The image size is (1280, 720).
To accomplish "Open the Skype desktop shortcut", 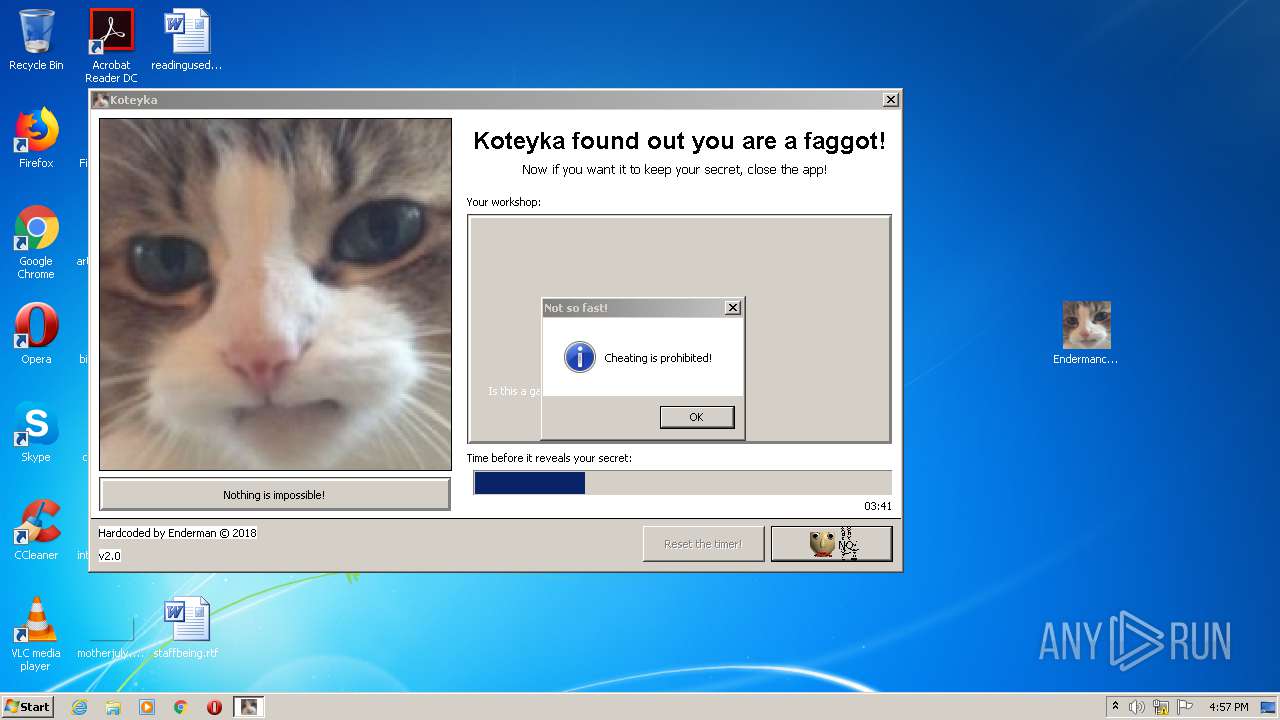I will [x=36, y=432].
